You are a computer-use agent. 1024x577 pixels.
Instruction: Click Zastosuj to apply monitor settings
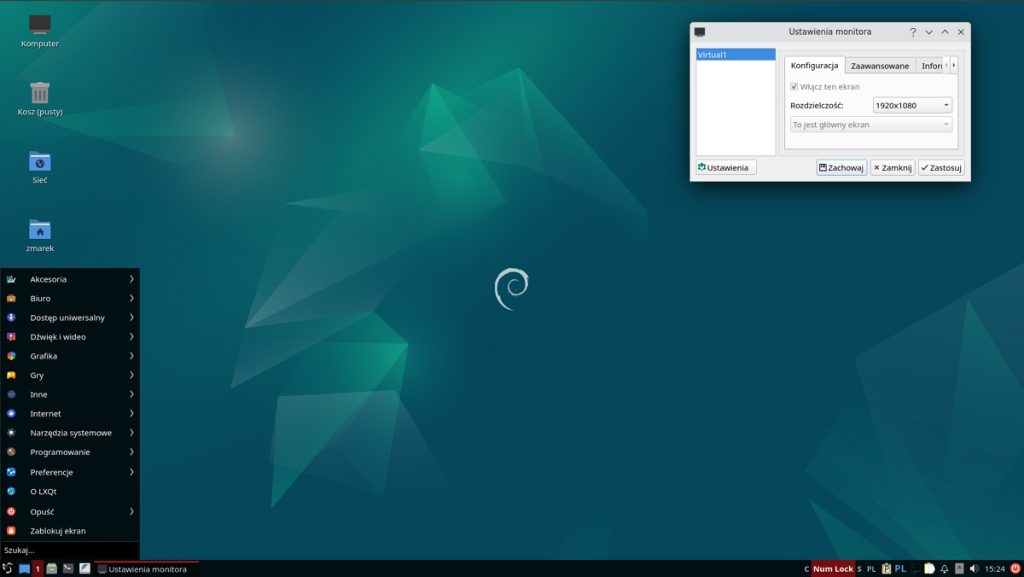(x=939, y=167)
